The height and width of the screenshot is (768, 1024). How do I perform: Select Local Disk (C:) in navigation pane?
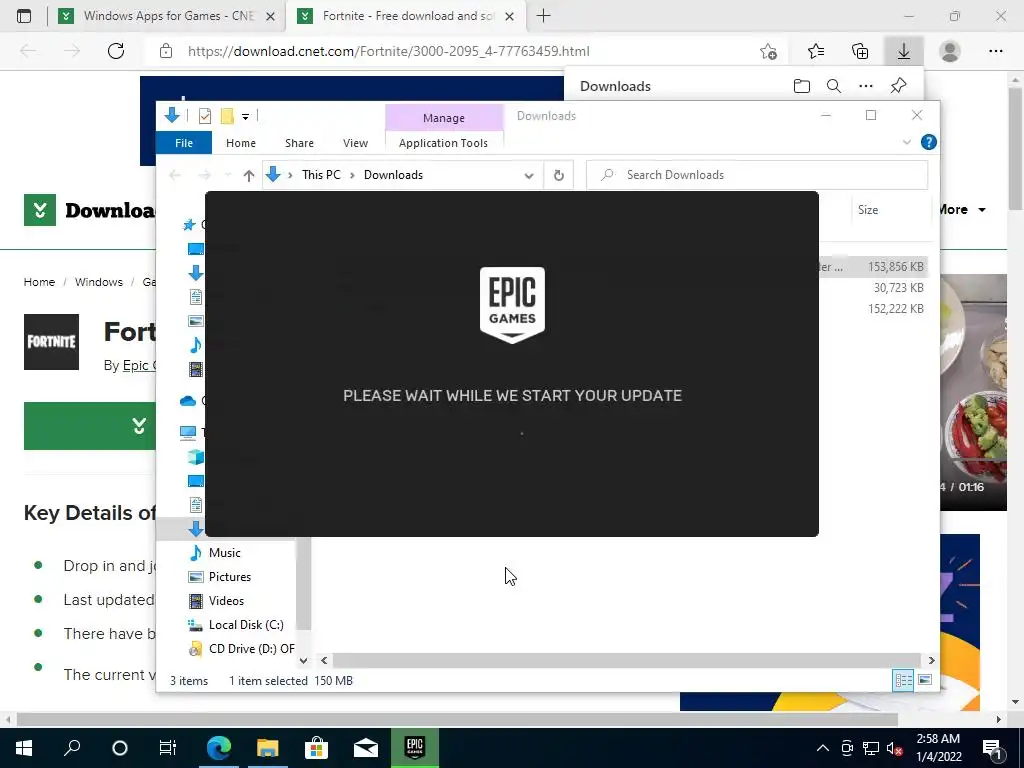pos(246,625)
